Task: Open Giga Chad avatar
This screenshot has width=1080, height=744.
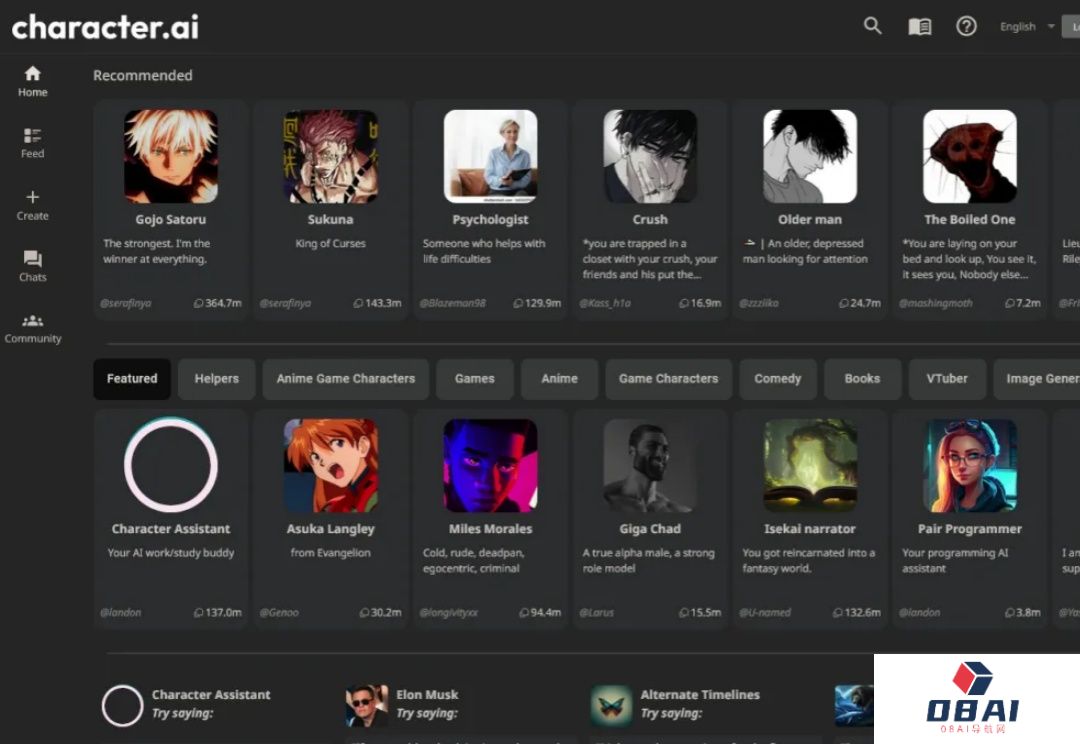Action: point(650,466)
